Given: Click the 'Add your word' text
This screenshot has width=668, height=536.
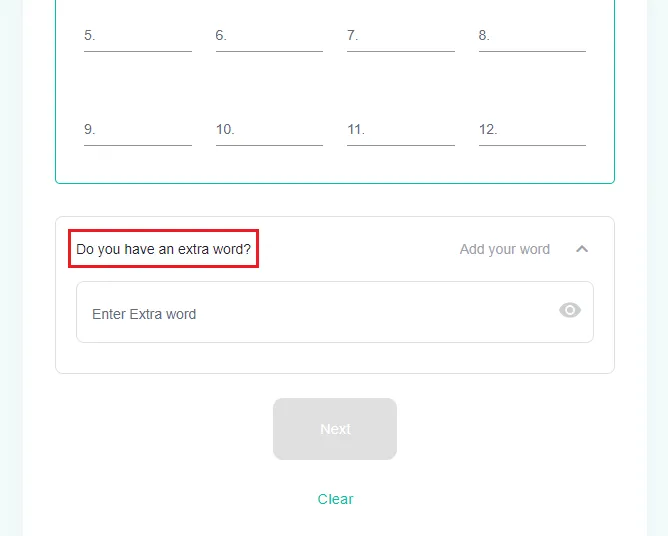Looking at the screenshot, I should [x=504, y=249].
